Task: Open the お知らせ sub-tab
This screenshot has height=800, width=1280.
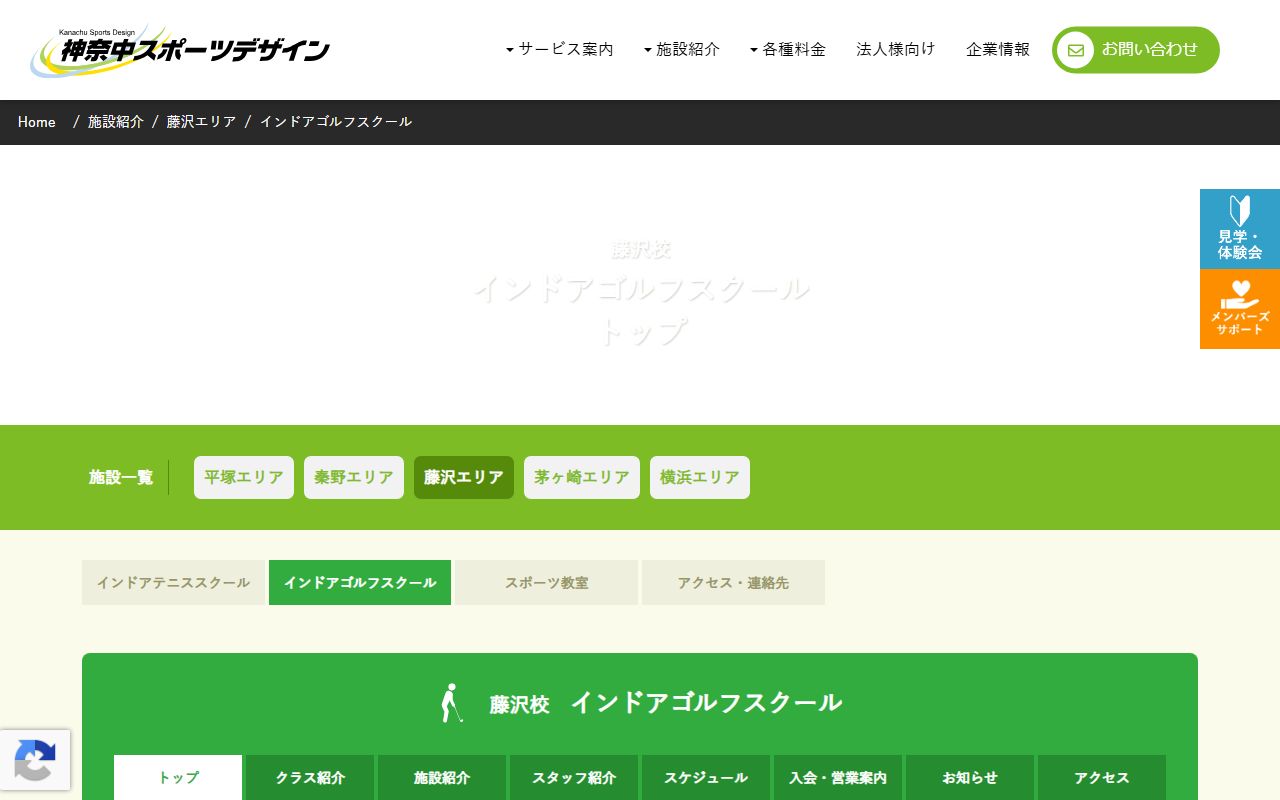Action: 970,777
